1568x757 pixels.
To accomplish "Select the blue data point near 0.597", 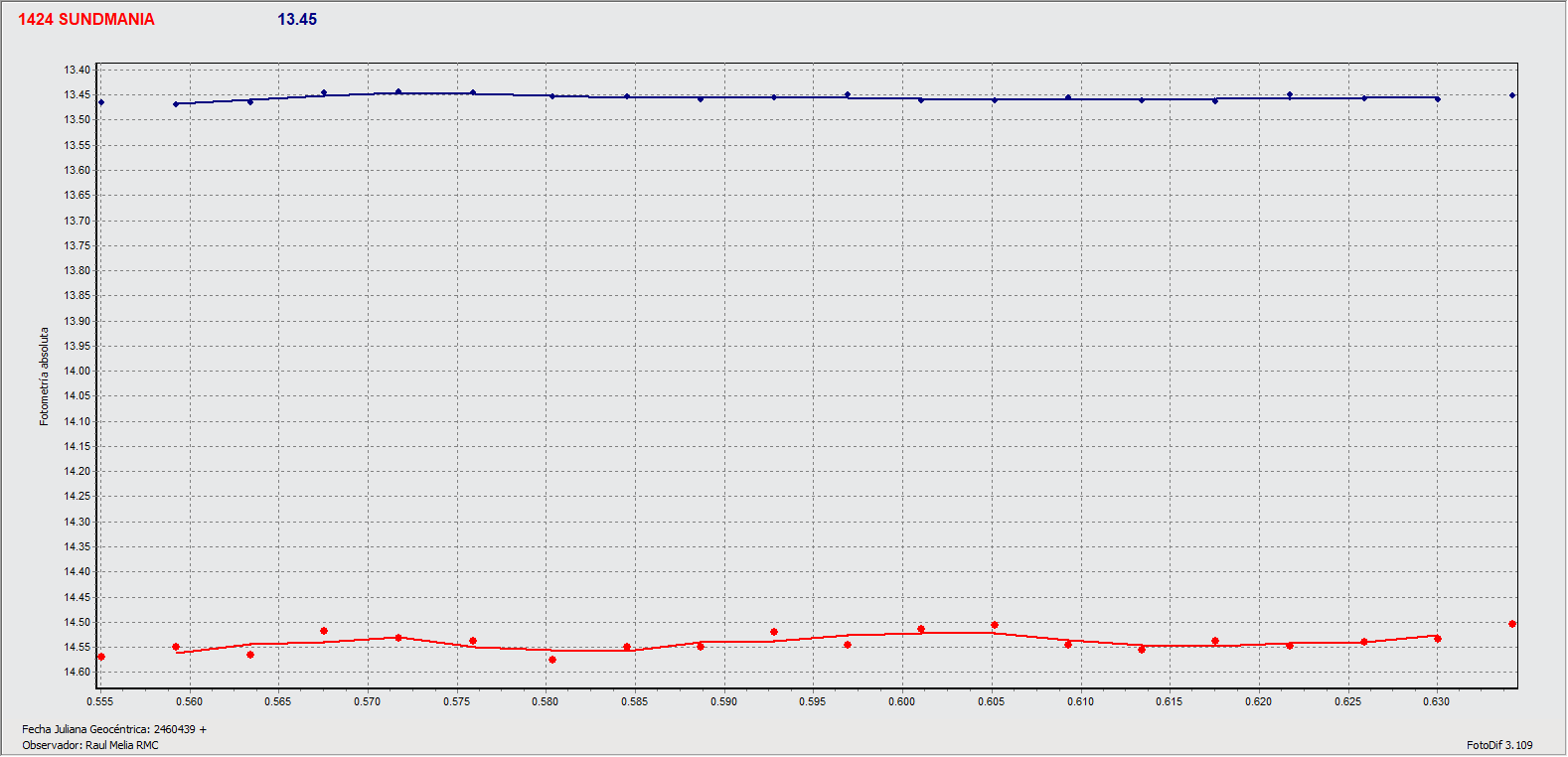I will point(848,94).
